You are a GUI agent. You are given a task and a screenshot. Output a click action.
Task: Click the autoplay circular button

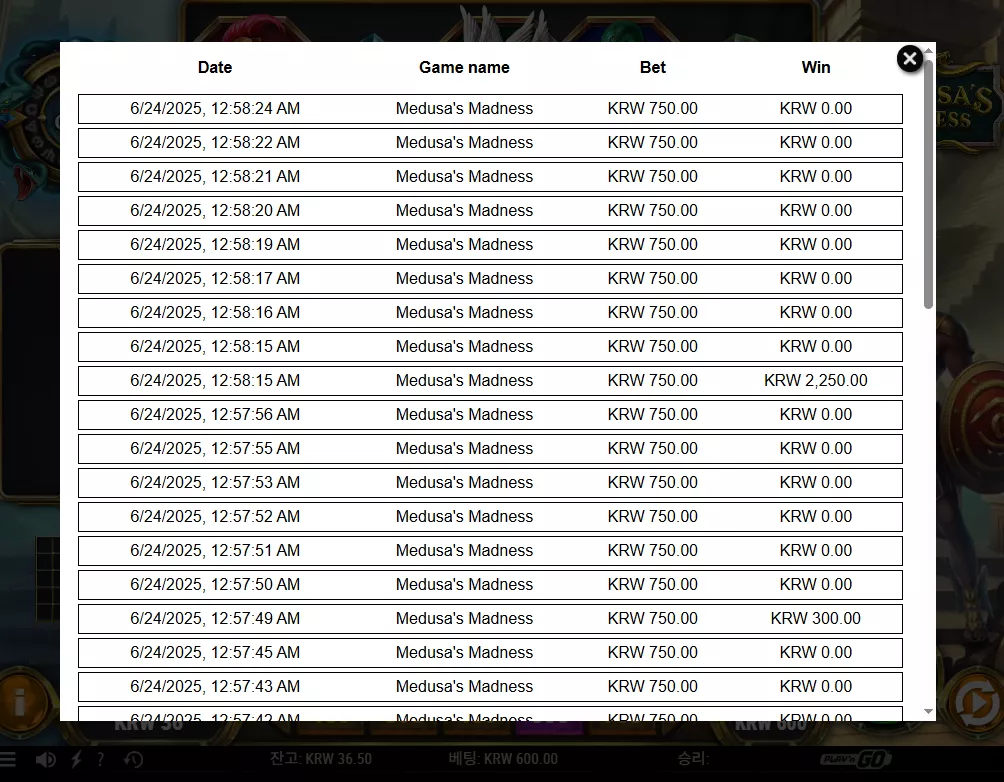point(976,705)
